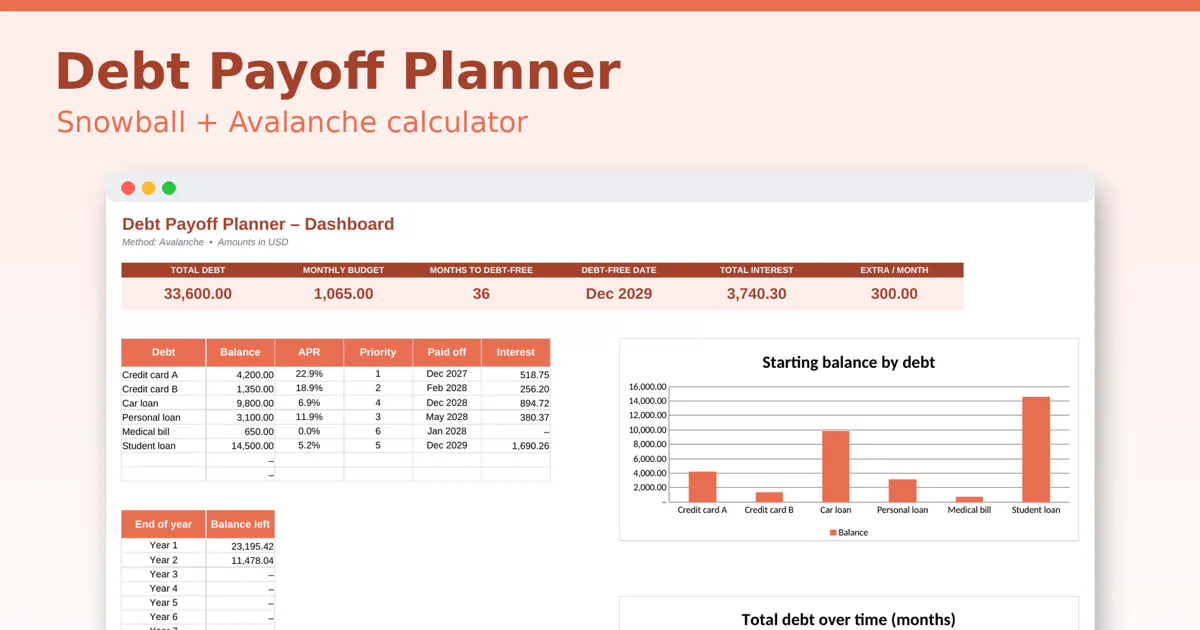The width and height of the screenshot is (1200, 630).
Task: Click the Debt Payoff Planner – Dashboard heading
Action: click(x=258, y=224)
